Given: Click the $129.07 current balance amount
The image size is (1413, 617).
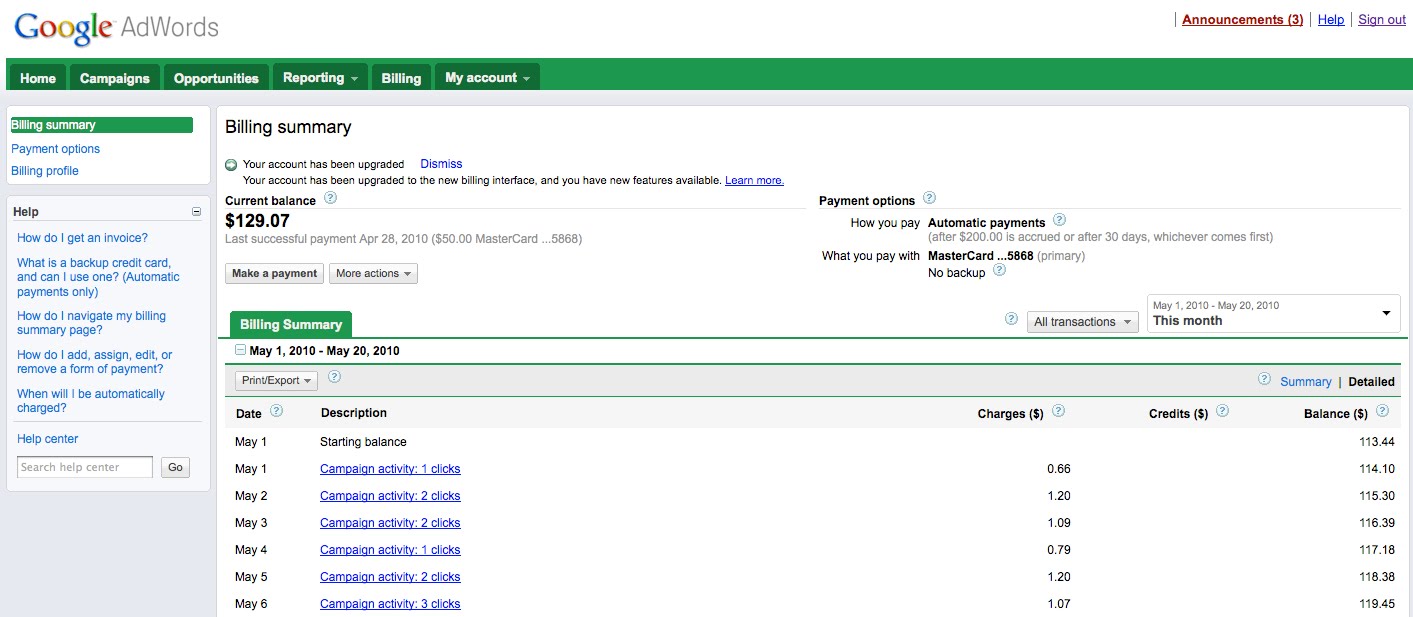Looking at the screenshot, I should coord(257,221).
